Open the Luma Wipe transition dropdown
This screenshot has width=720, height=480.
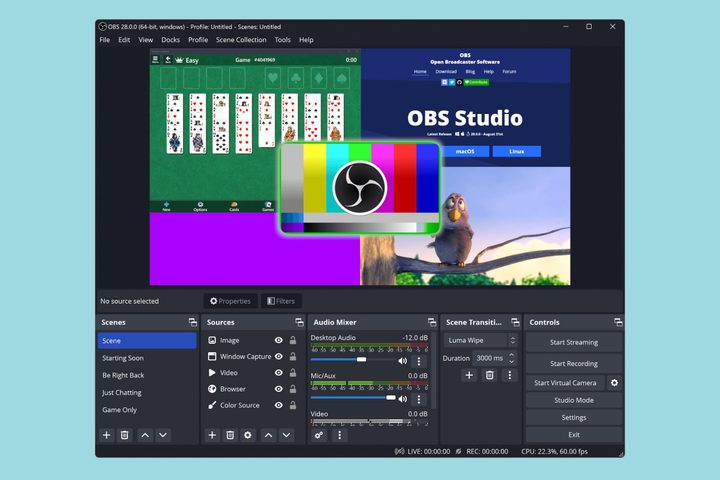(481, 340)
